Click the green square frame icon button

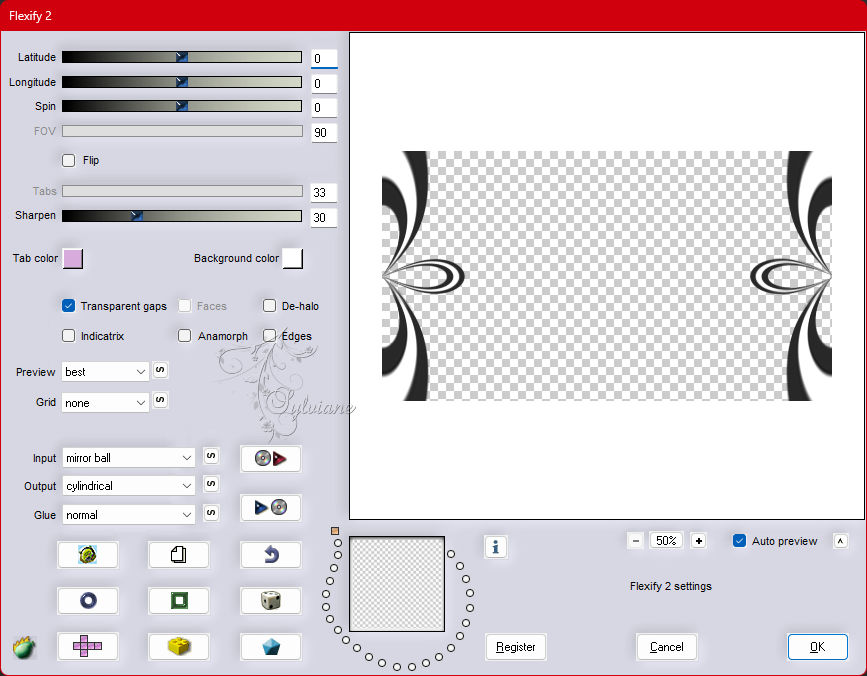(x=179, y=600)
